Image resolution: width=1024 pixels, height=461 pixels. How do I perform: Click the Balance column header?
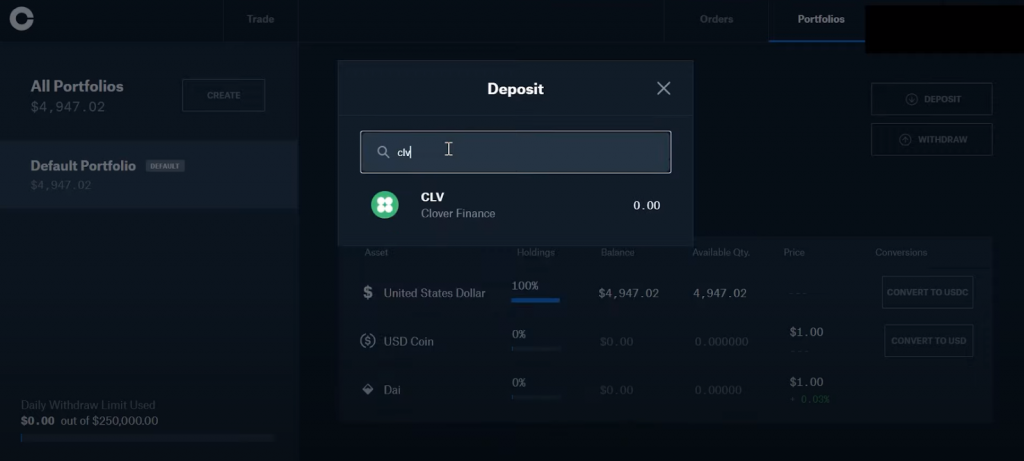(x=617, y=252)
